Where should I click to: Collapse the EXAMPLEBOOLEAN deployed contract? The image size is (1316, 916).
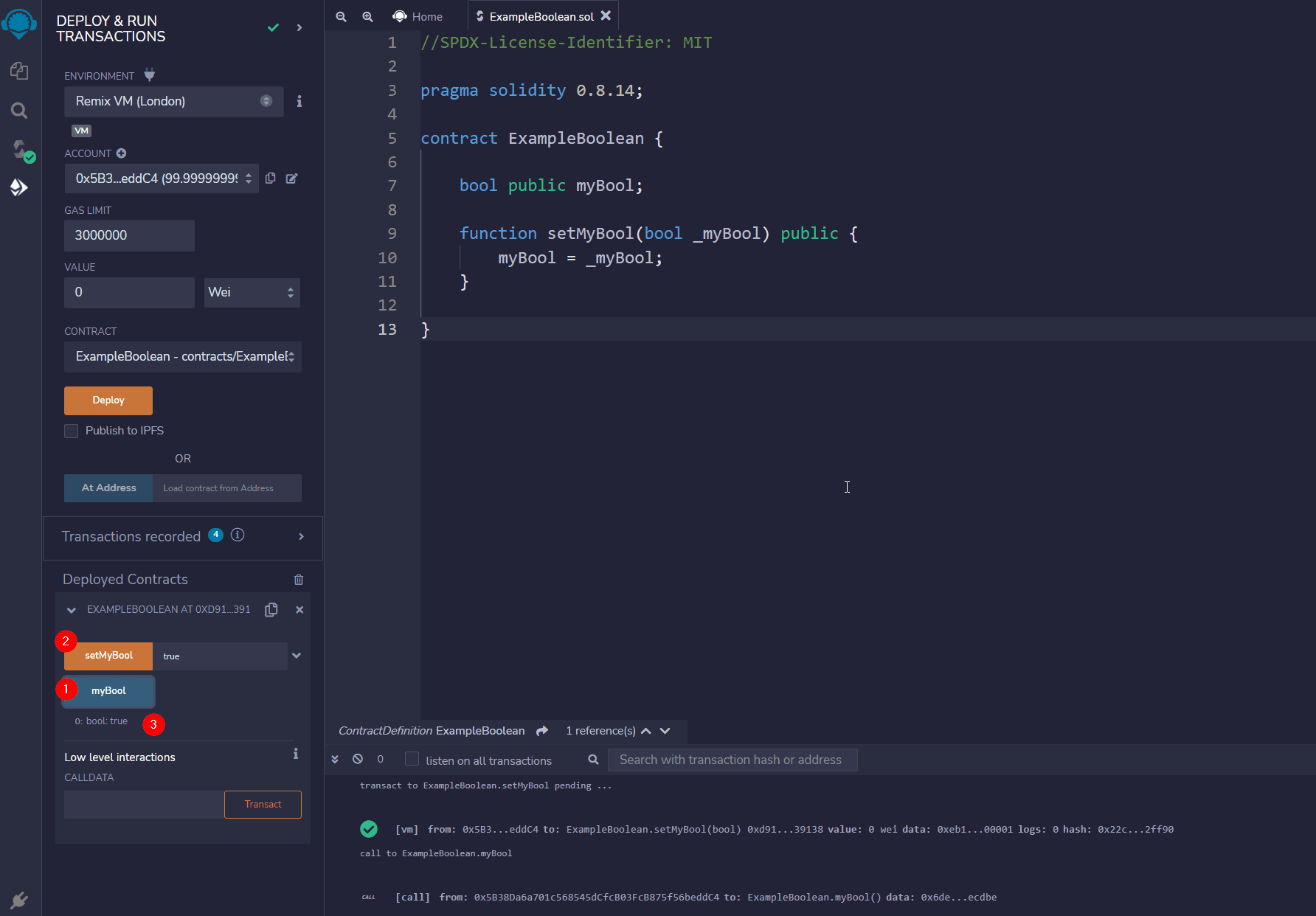coord(72,610)
